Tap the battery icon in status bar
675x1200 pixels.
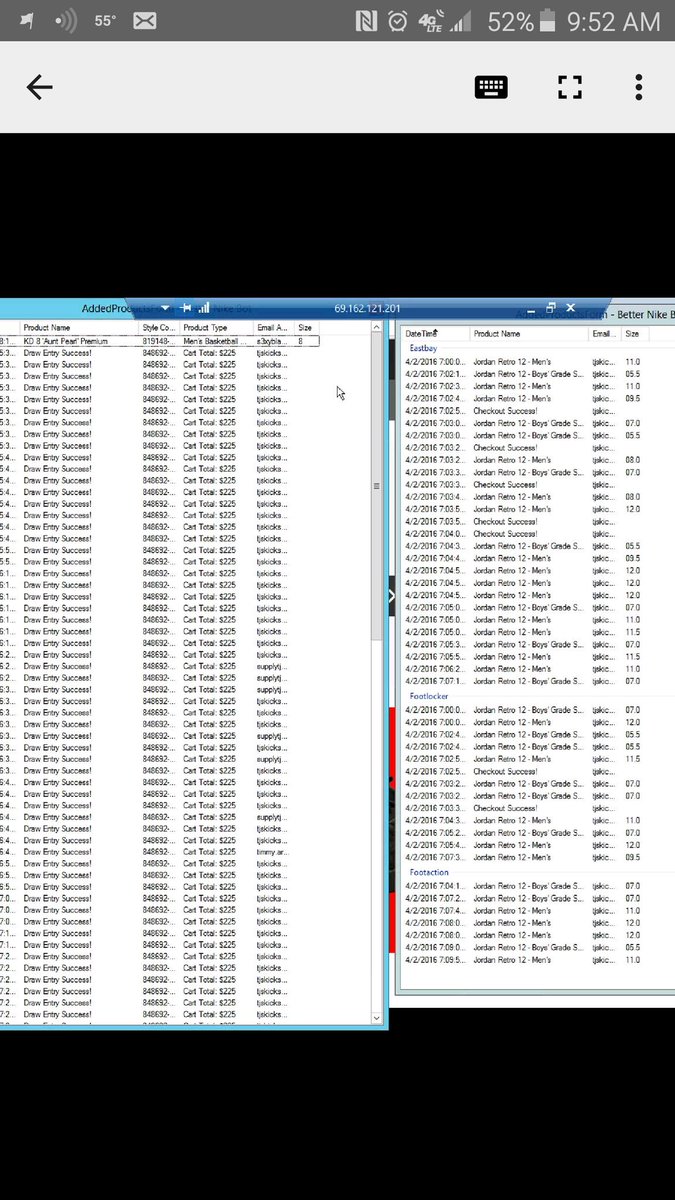tap(548, 20)
